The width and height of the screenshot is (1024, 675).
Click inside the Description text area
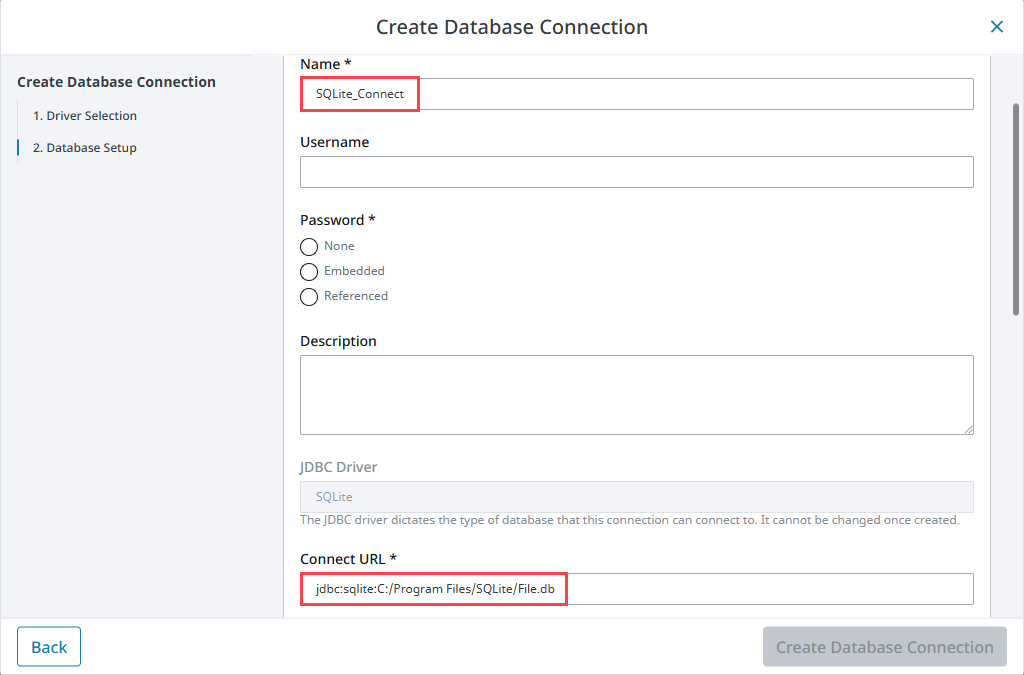636,394
